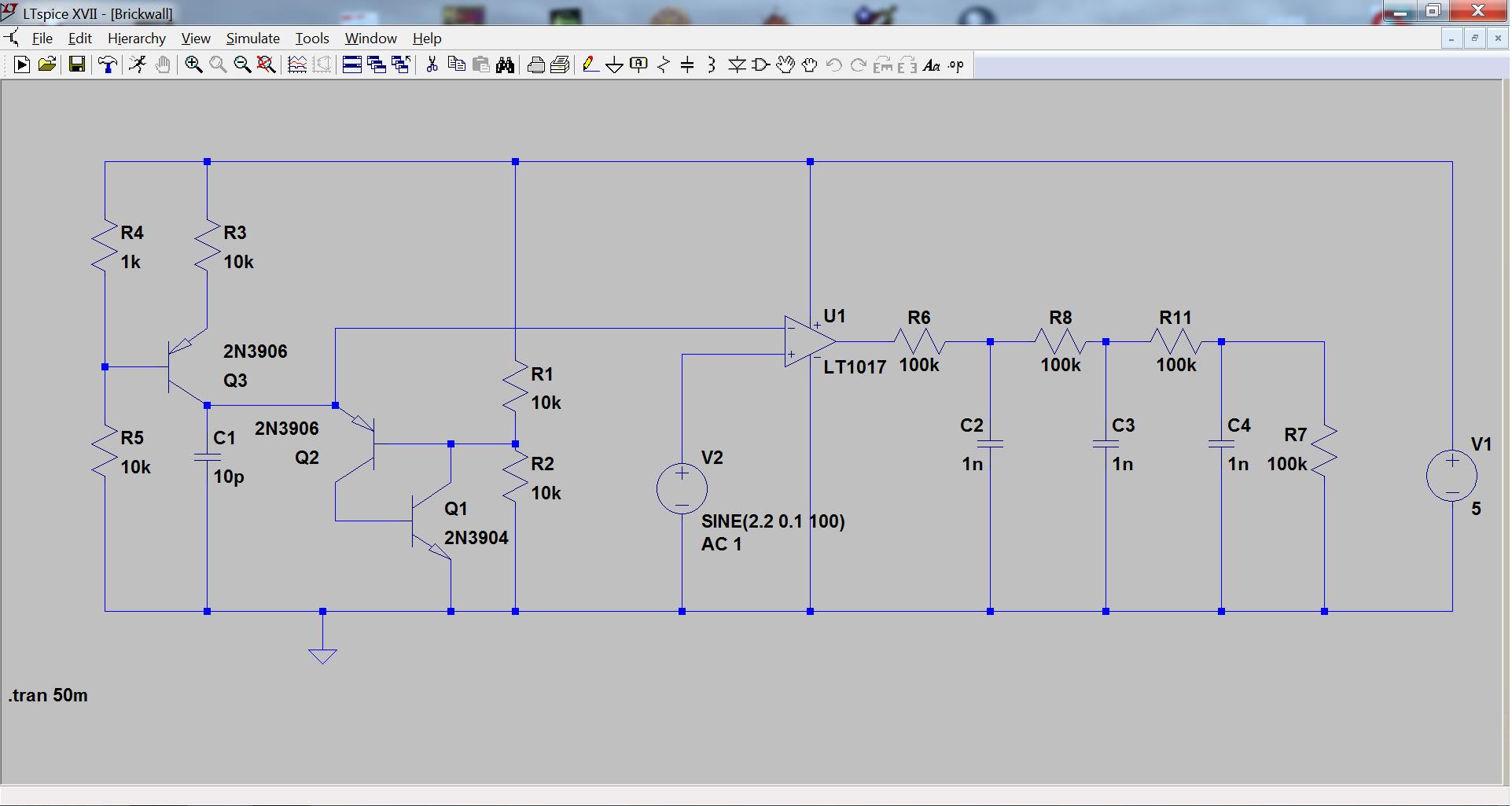Select the Place Diode tool
The width and height of the screenshot is (1512, 806).
(737, 65)
